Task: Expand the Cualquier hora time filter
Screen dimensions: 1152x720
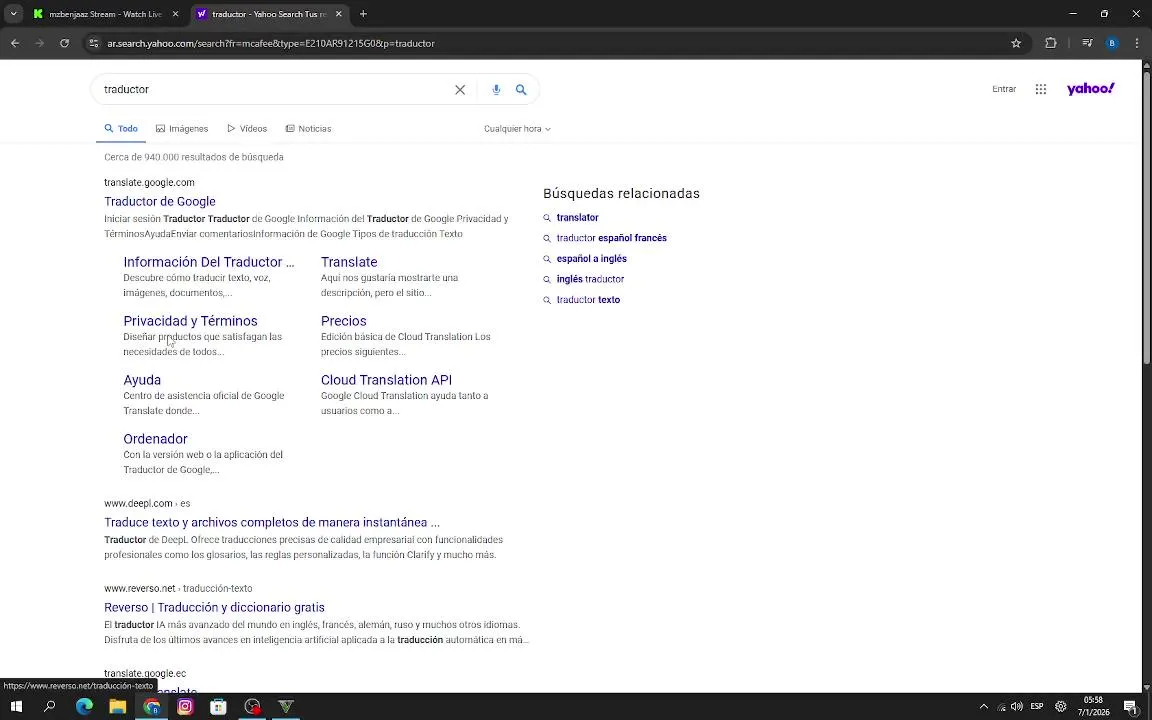Action: click(x=517, y=129)
